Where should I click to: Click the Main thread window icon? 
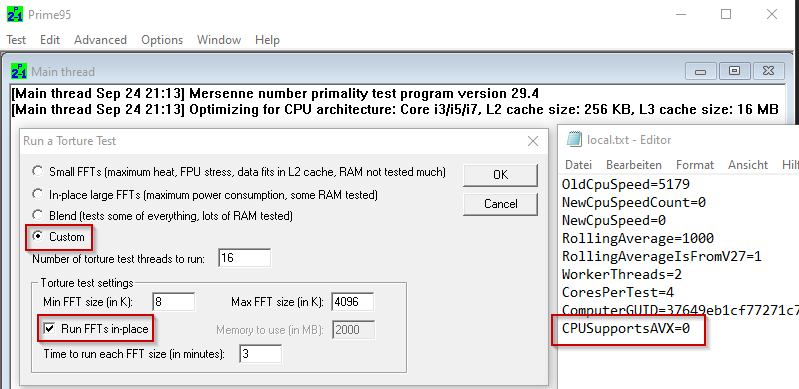tap(19, 71)
